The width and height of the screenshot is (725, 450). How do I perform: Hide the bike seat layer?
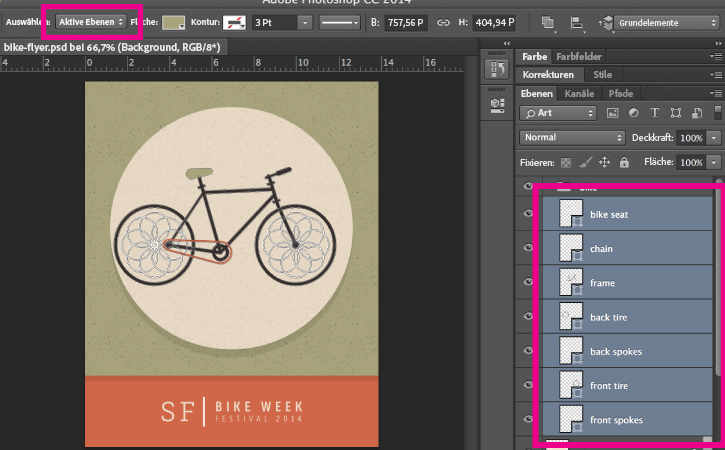coord(527,214)
